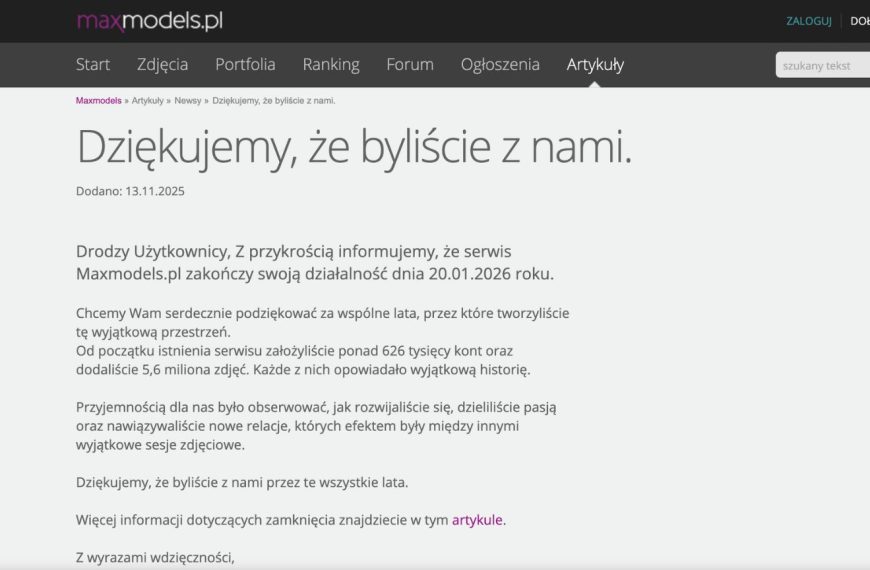Select Portfolia in the navigation bar
The height and width of the screenshot is (570, 870).
pyautogui.click(x=245, y=64)
